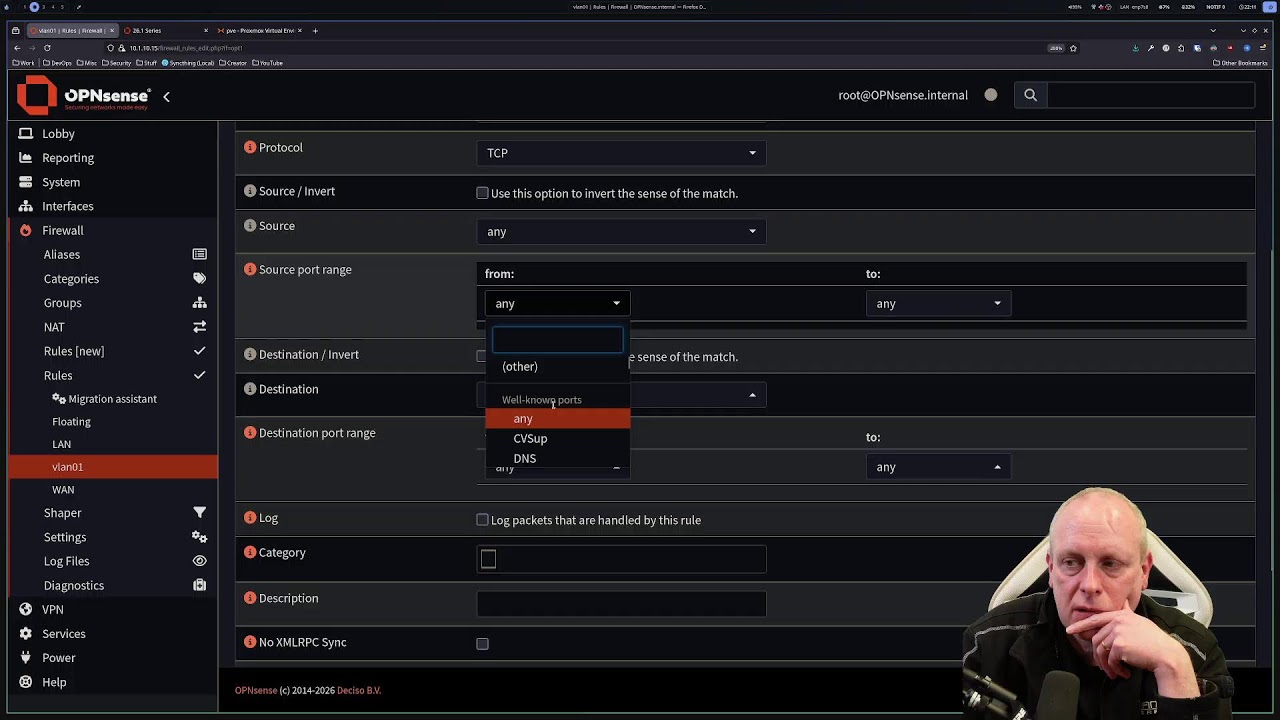The height and width of the screenshot is (720, 1280).
Task: Show help for Source port range
Action: (250, 269)
